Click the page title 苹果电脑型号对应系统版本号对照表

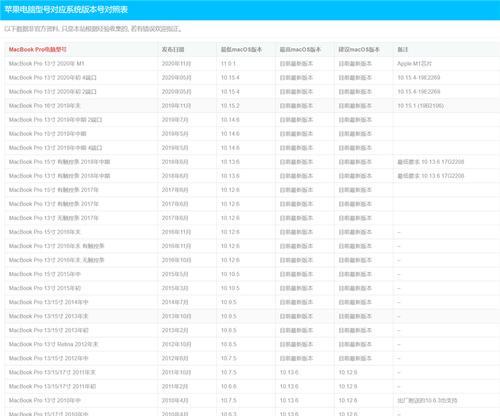coord(66,9)
